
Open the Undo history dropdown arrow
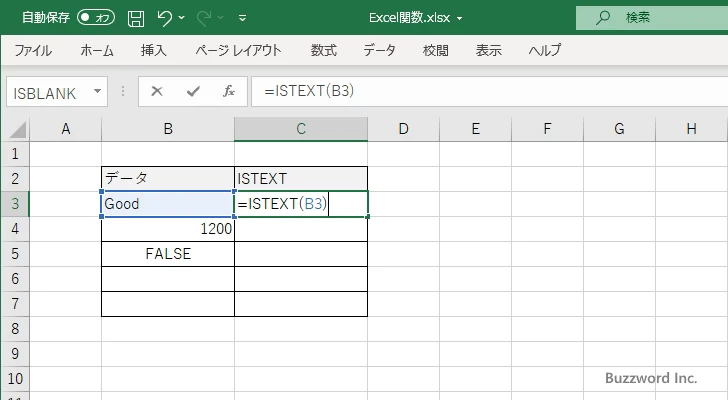tap(182, 18)
